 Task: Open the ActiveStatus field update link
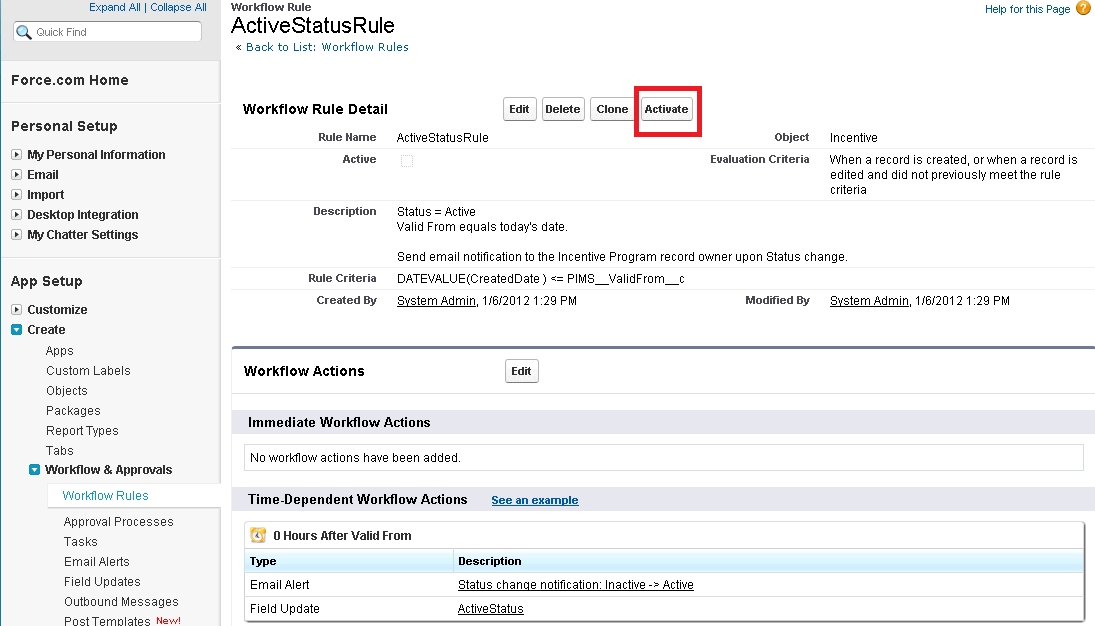490,609
